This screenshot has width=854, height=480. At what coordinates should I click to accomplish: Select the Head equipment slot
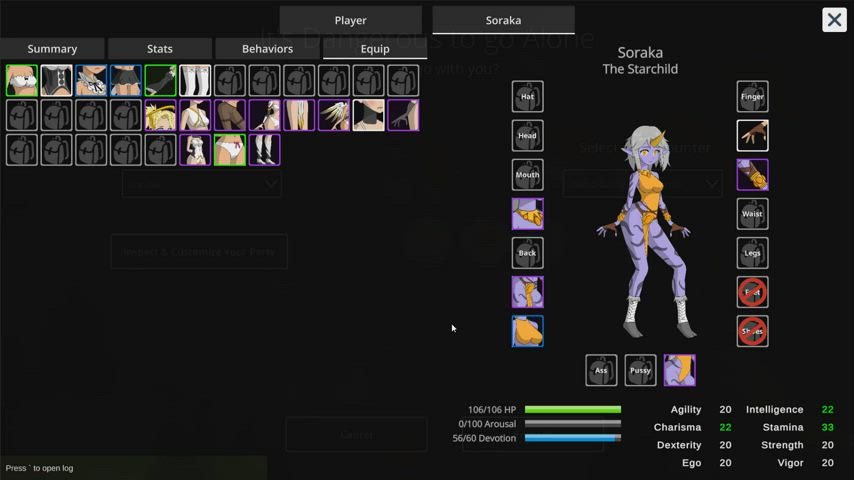[x=527, y=135]
